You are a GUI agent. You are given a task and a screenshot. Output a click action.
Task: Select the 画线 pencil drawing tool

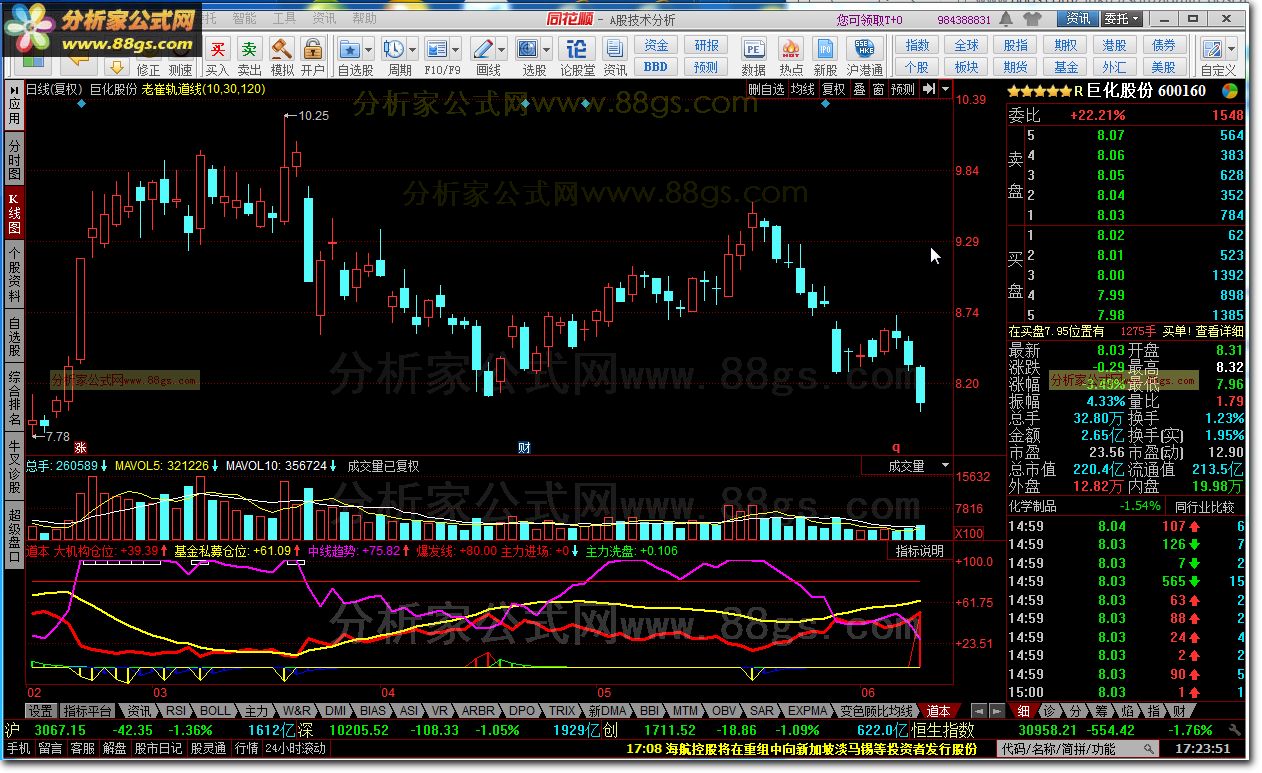coord(482,49)
